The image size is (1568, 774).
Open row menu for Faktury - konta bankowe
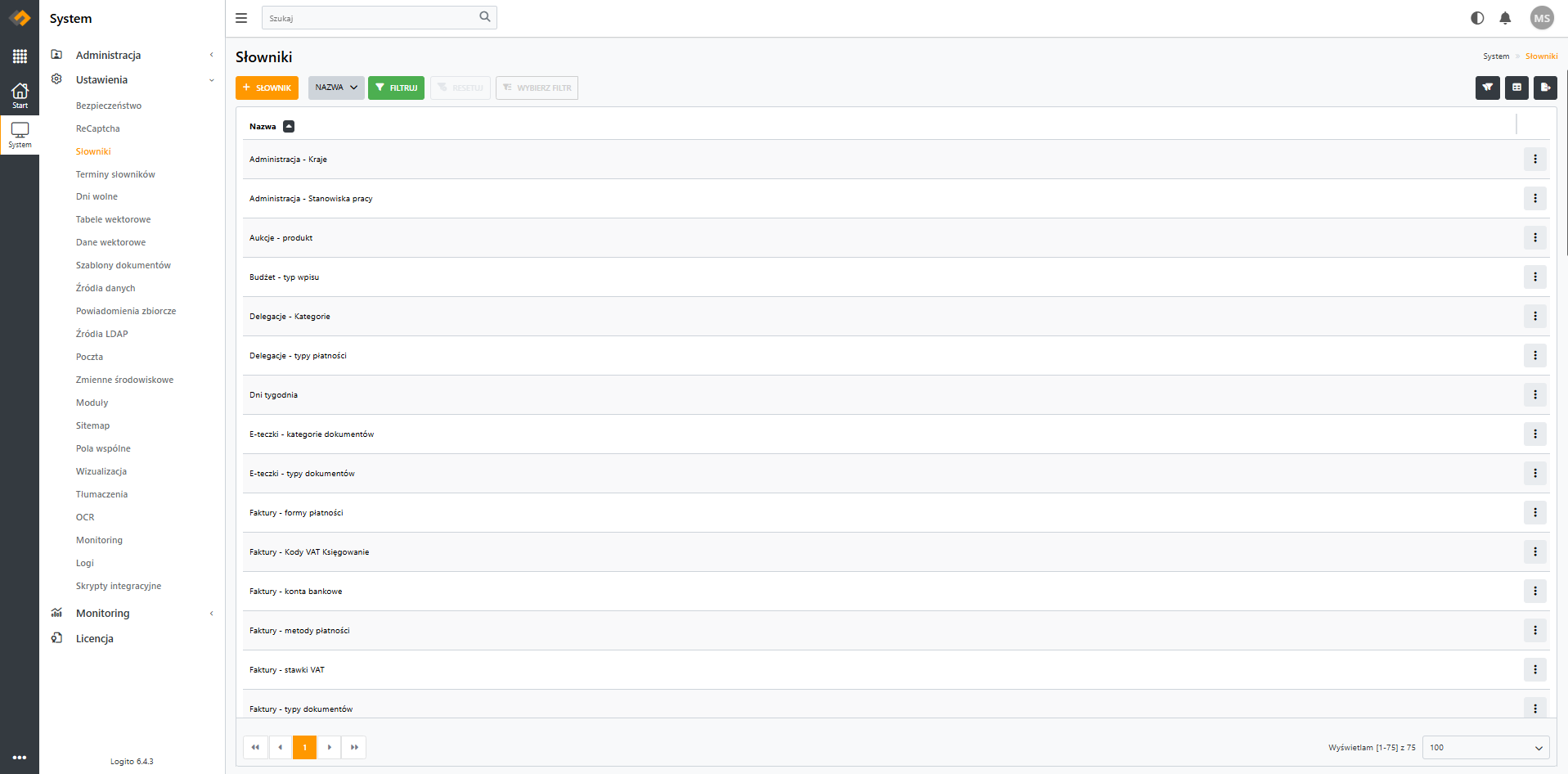tap(1535, 592)
